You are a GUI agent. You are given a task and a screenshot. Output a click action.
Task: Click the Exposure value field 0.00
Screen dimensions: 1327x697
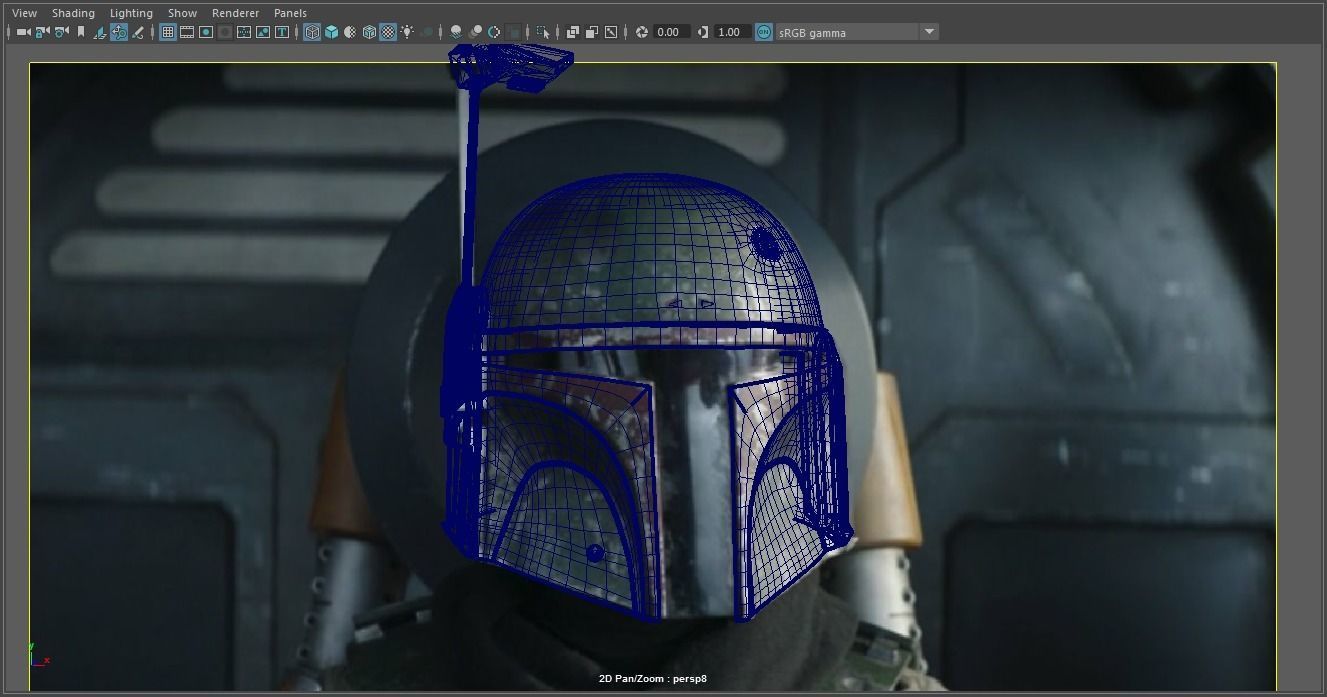pos(672,32)
